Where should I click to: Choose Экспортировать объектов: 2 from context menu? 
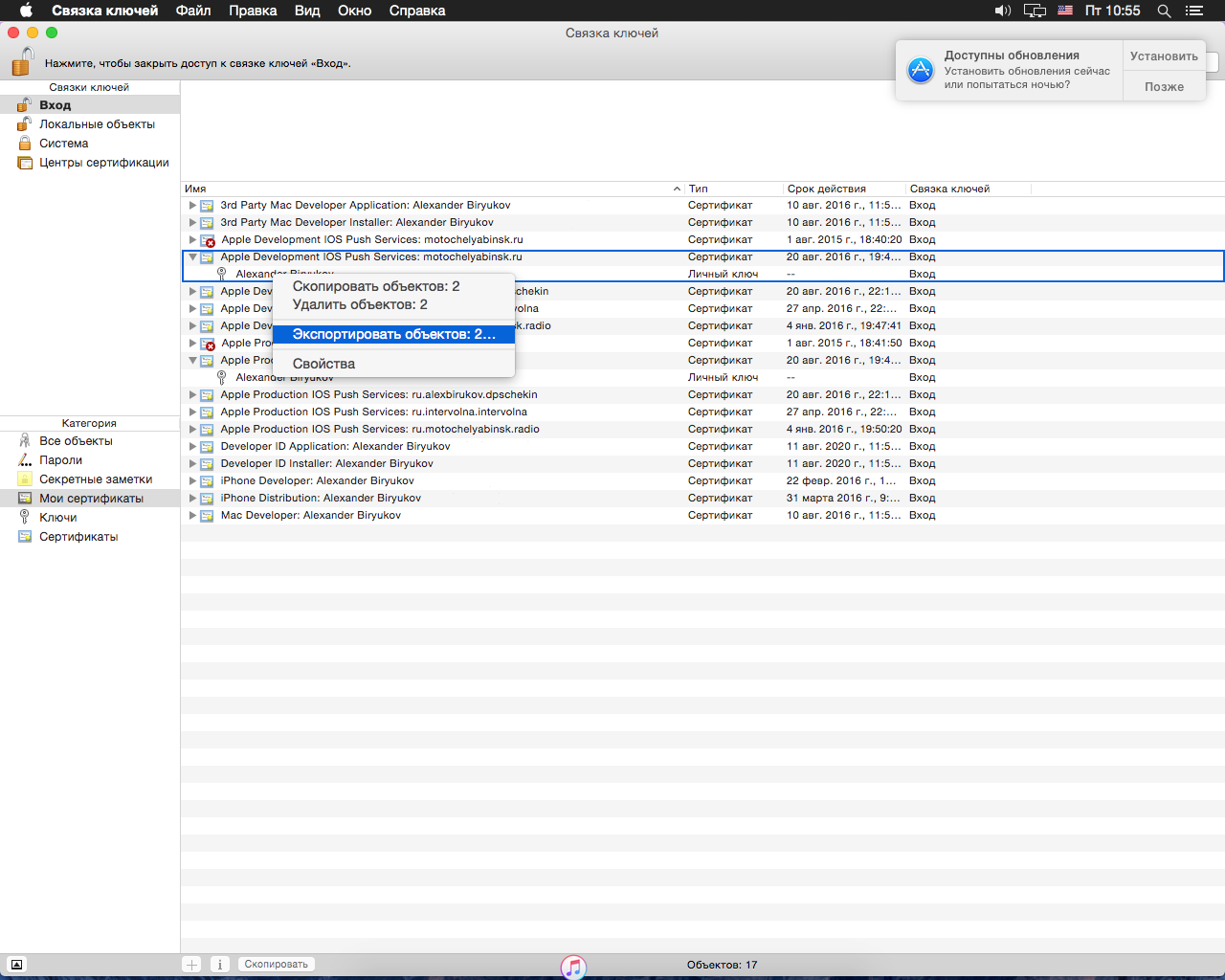[x=393, y=334]
